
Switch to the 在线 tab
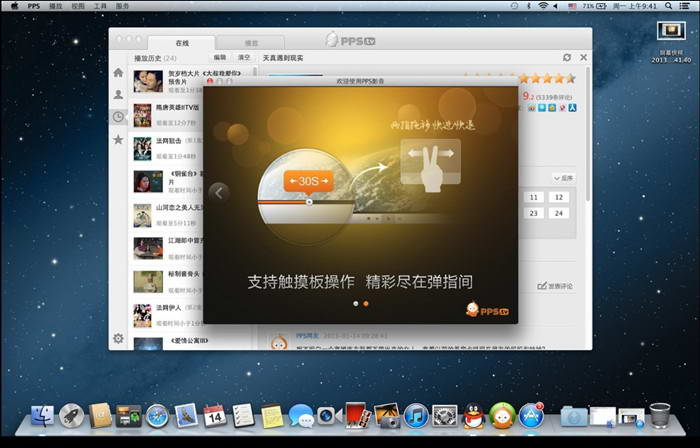click(182, 43)
